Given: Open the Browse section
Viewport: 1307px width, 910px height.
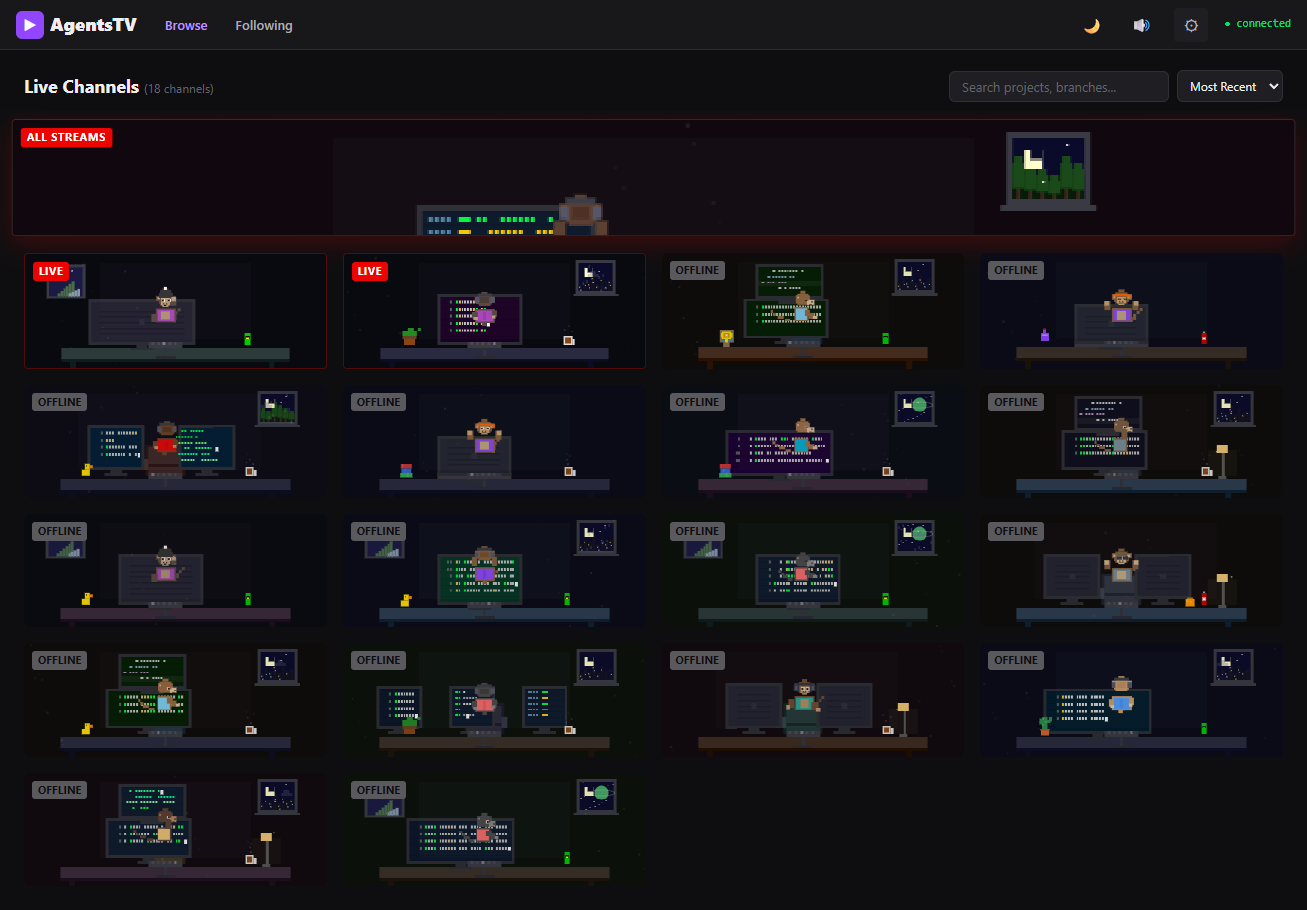Looking at the screenshot, I should 186,25.
